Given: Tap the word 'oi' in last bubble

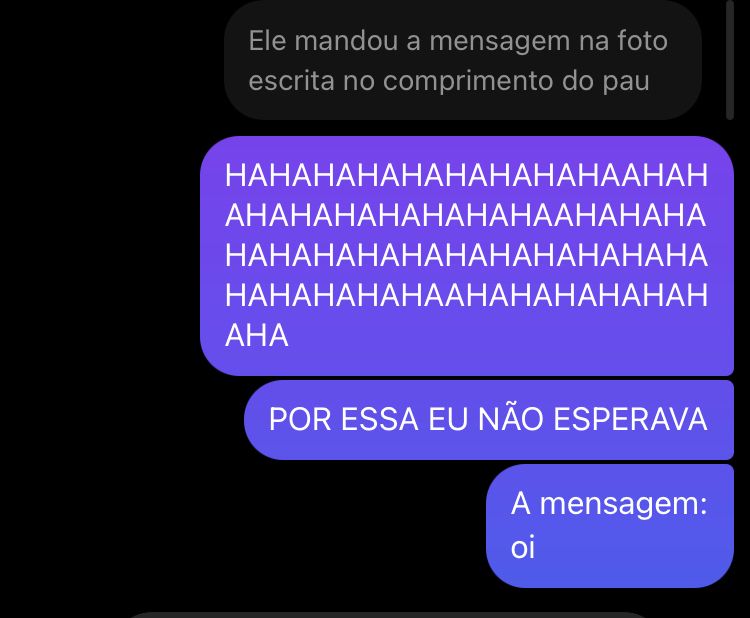Looking at the screenshot, I should (522, 547).
